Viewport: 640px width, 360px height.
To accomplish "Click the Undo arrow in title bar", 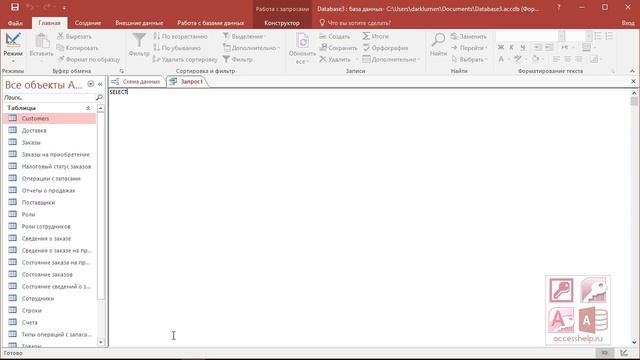I will click(30, 7).
